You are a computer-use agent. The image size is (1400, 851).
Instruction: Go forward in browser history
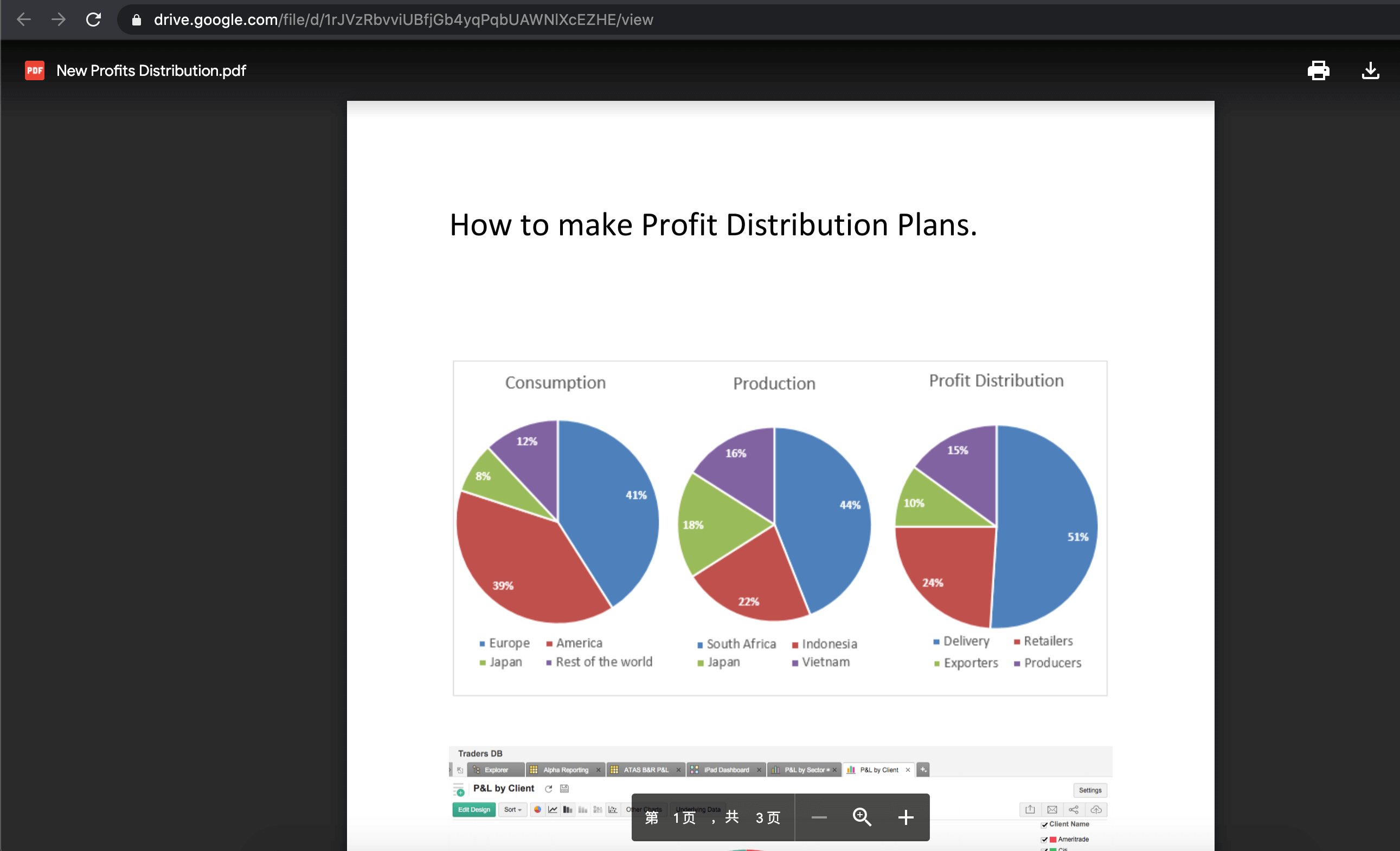pyautogui.click(x=58, y=20)
